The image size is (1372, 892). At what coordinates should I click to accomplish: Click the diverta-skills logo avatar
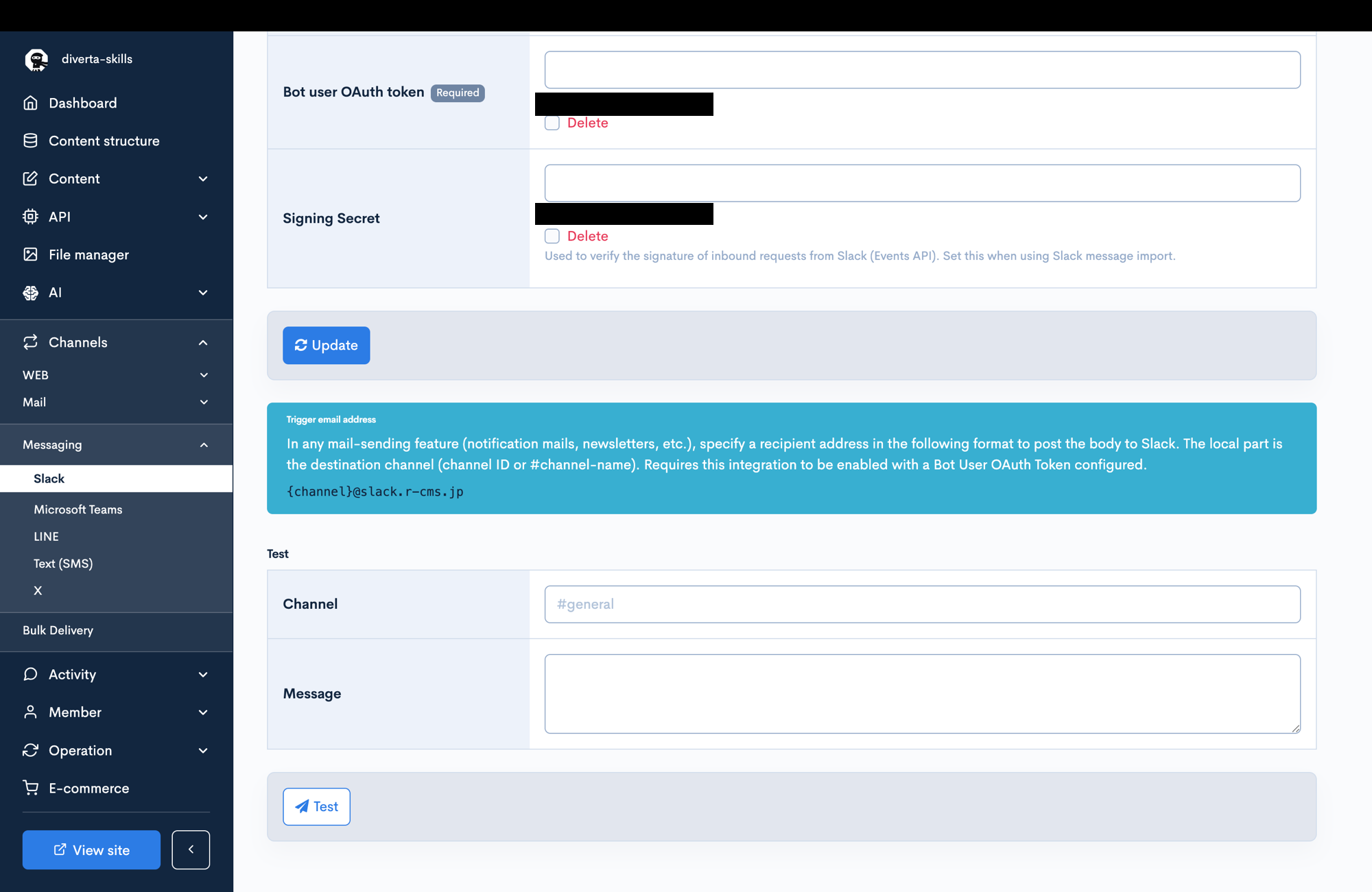coord(36,60)
